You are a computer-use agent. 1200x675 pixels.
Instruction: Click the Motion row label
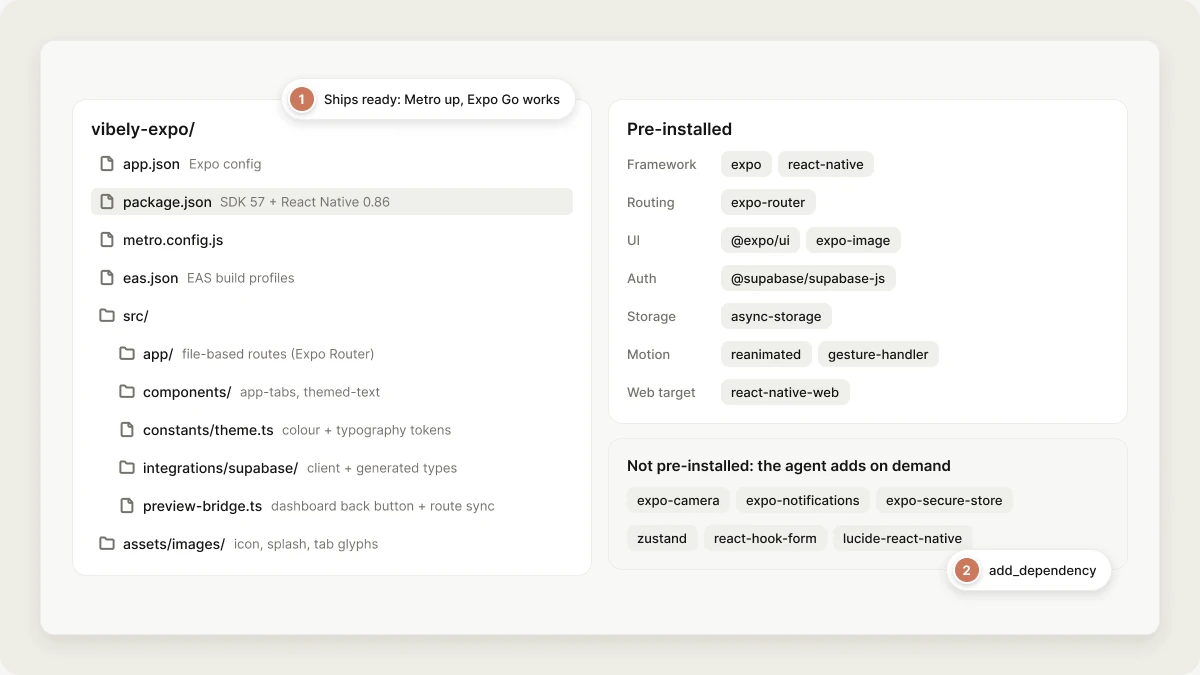(x=649, y=354)
